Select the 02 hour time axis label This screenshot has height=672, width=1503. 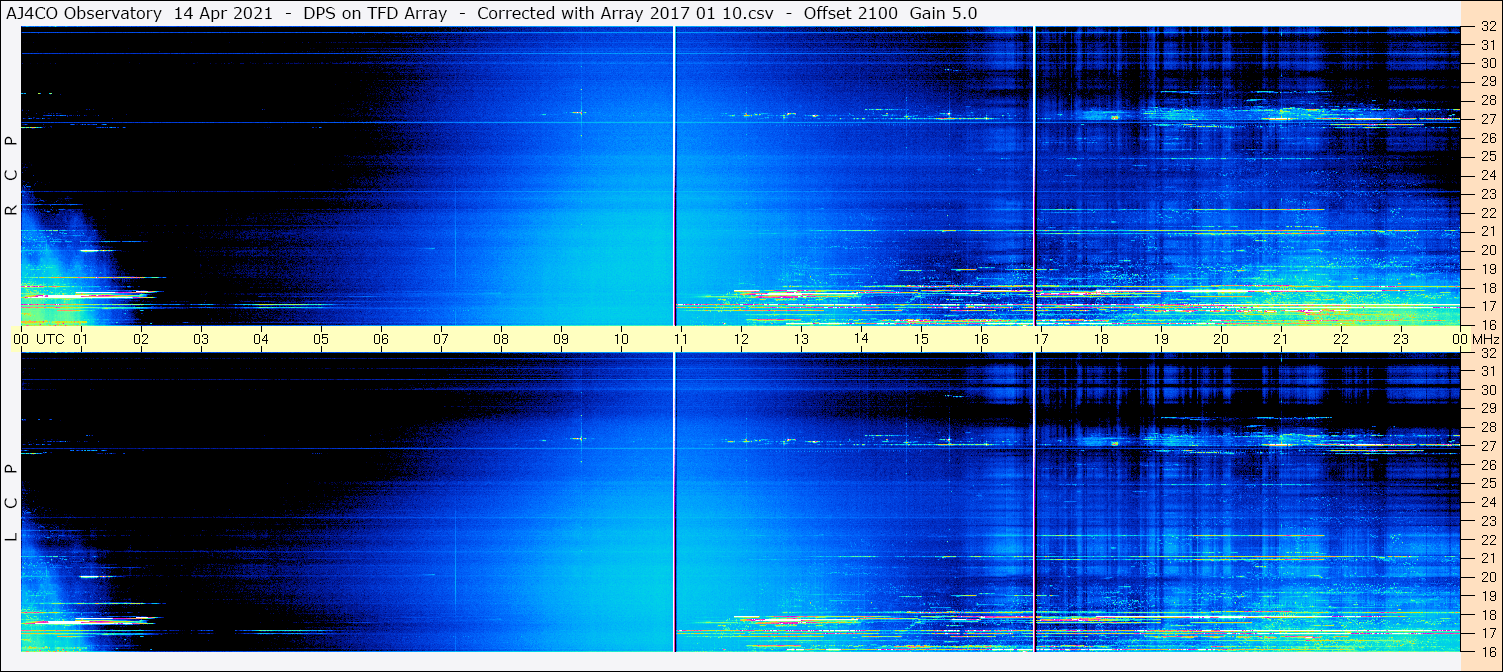pyautogui.click(x=141, y=339)
